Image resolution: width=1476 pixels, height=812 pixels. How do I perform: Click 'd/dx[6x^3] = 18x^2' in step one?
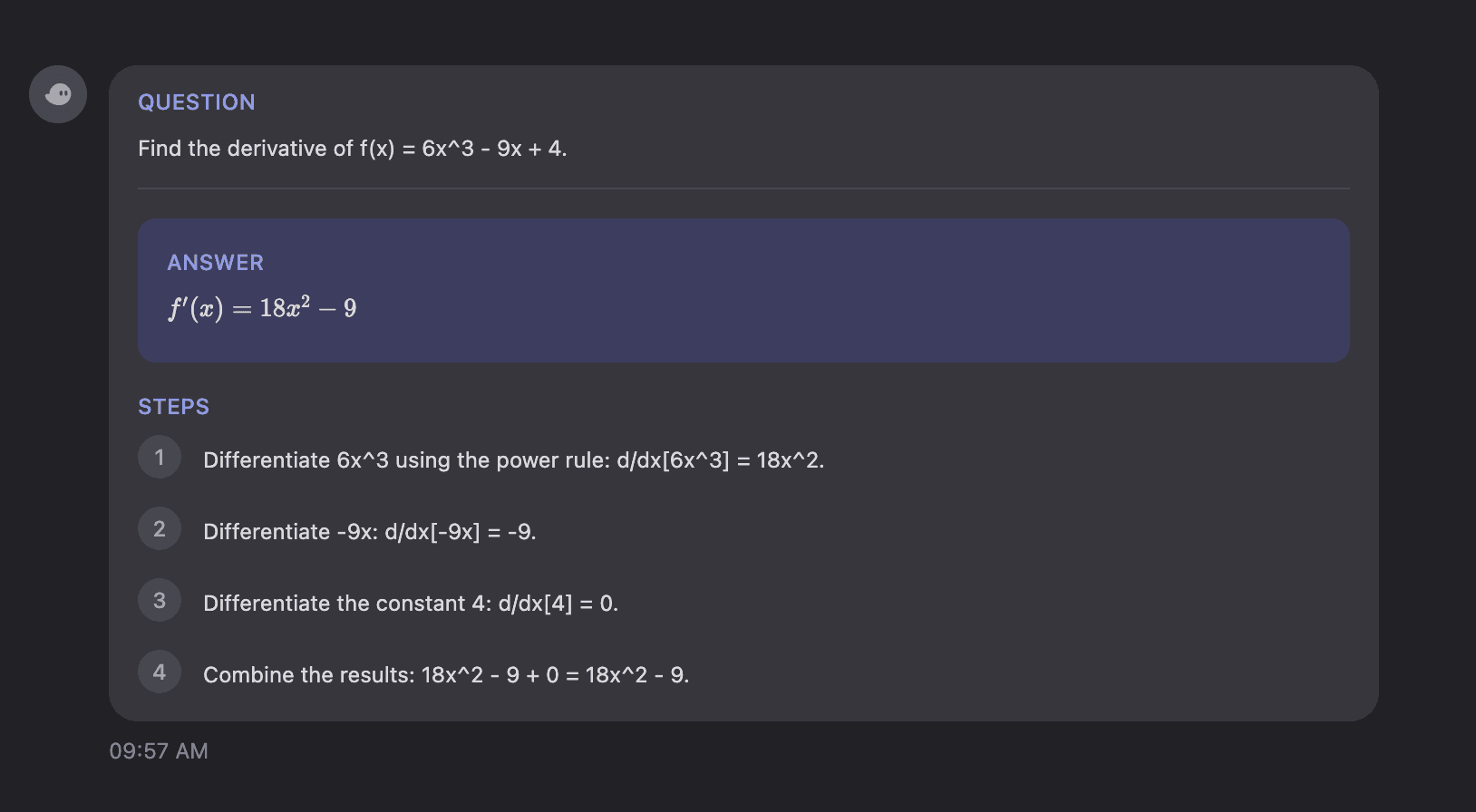click(720, 460)
